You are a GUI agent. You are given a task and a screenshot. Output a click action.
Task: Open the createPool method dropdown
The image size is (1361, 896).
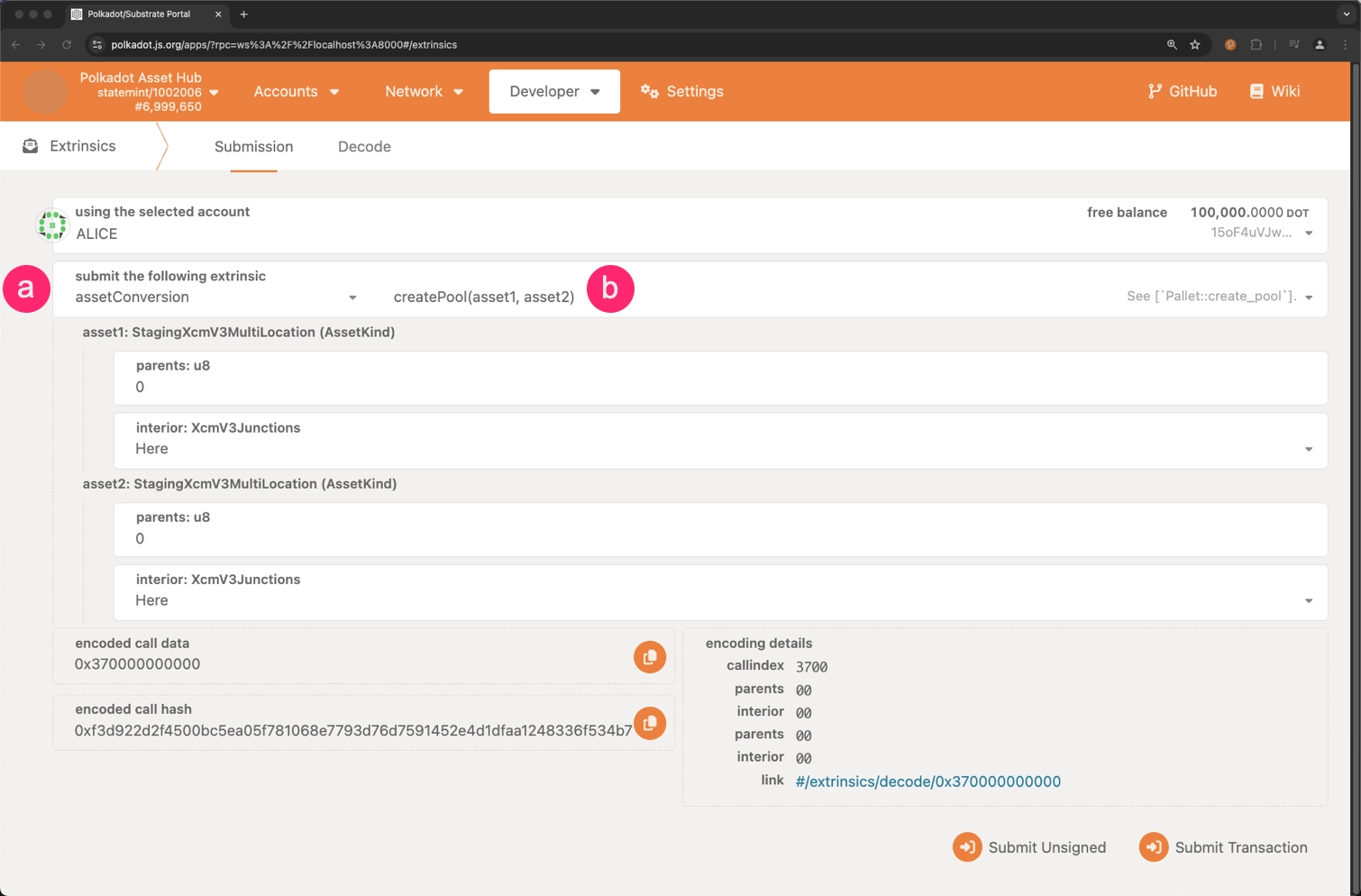tap(1308, 297)
